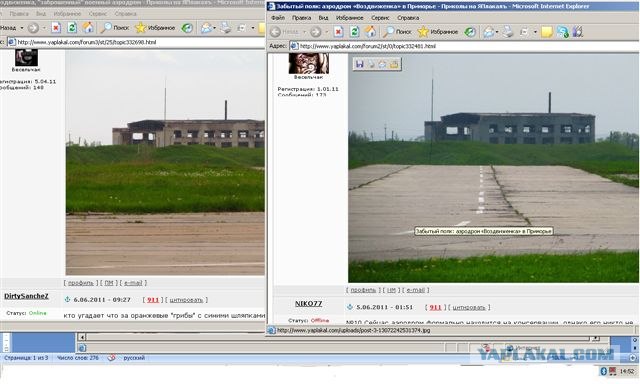Expand Mail dropdown arrow in right window
This screenshot has height=384, width=640.
(497, 32)
